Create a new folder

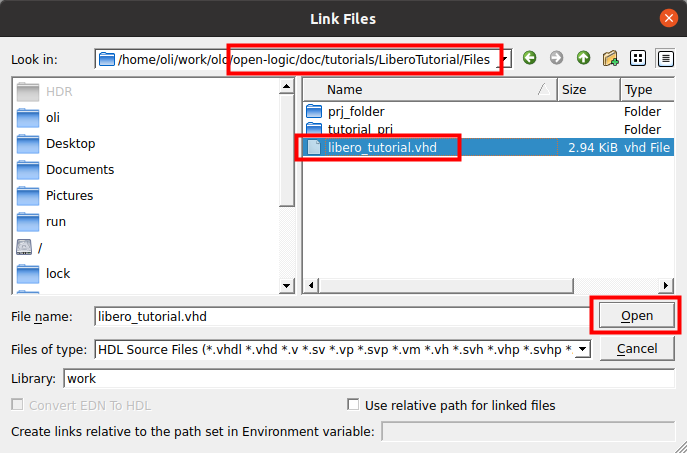coord(610,58)
